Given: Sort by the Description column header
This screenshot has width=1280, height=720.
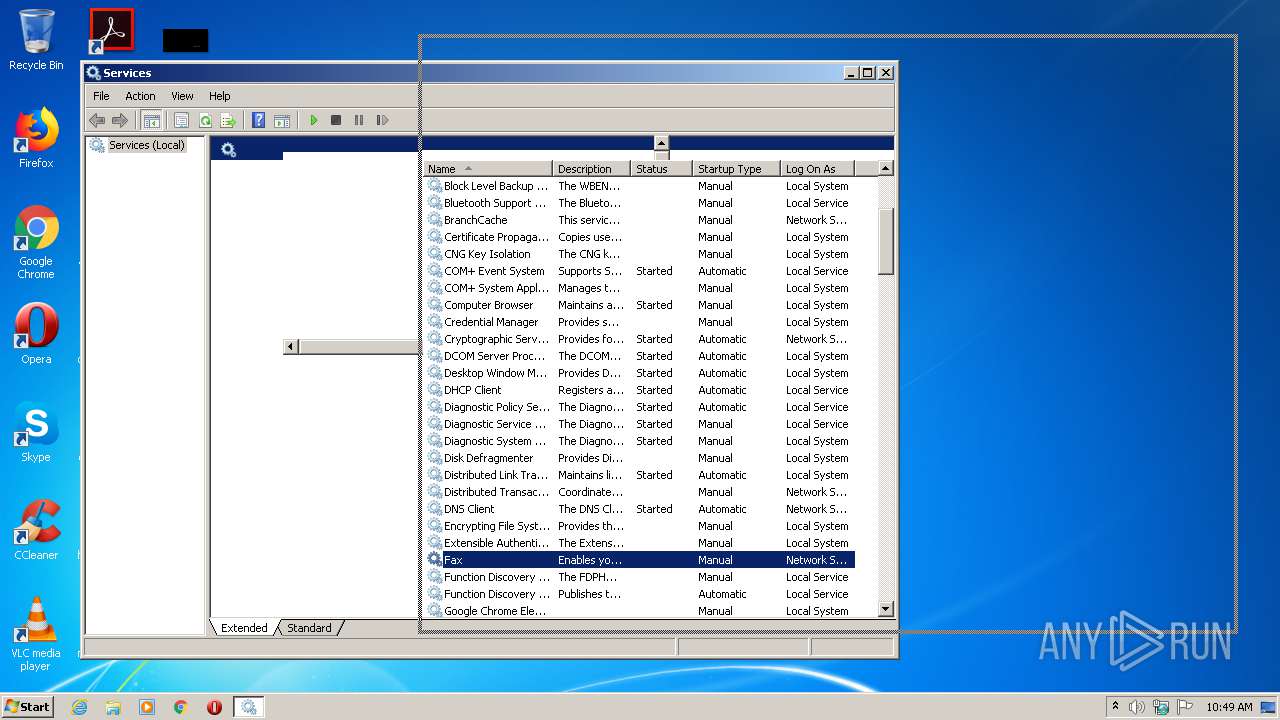Looking at the screenshot, I should click(x=591, y=169).
